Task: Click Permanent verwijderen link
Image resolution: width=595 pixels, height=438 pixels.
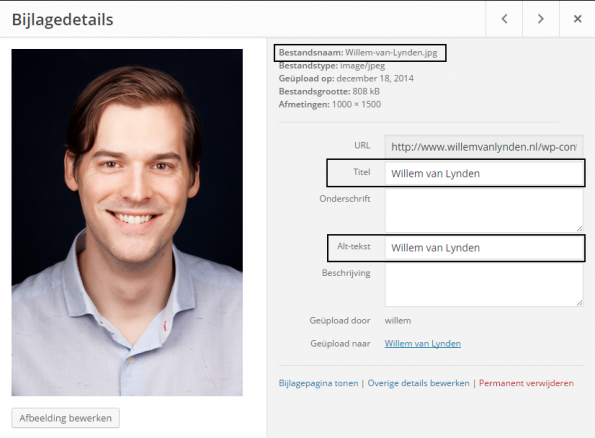Action: [x=526, y=383]
